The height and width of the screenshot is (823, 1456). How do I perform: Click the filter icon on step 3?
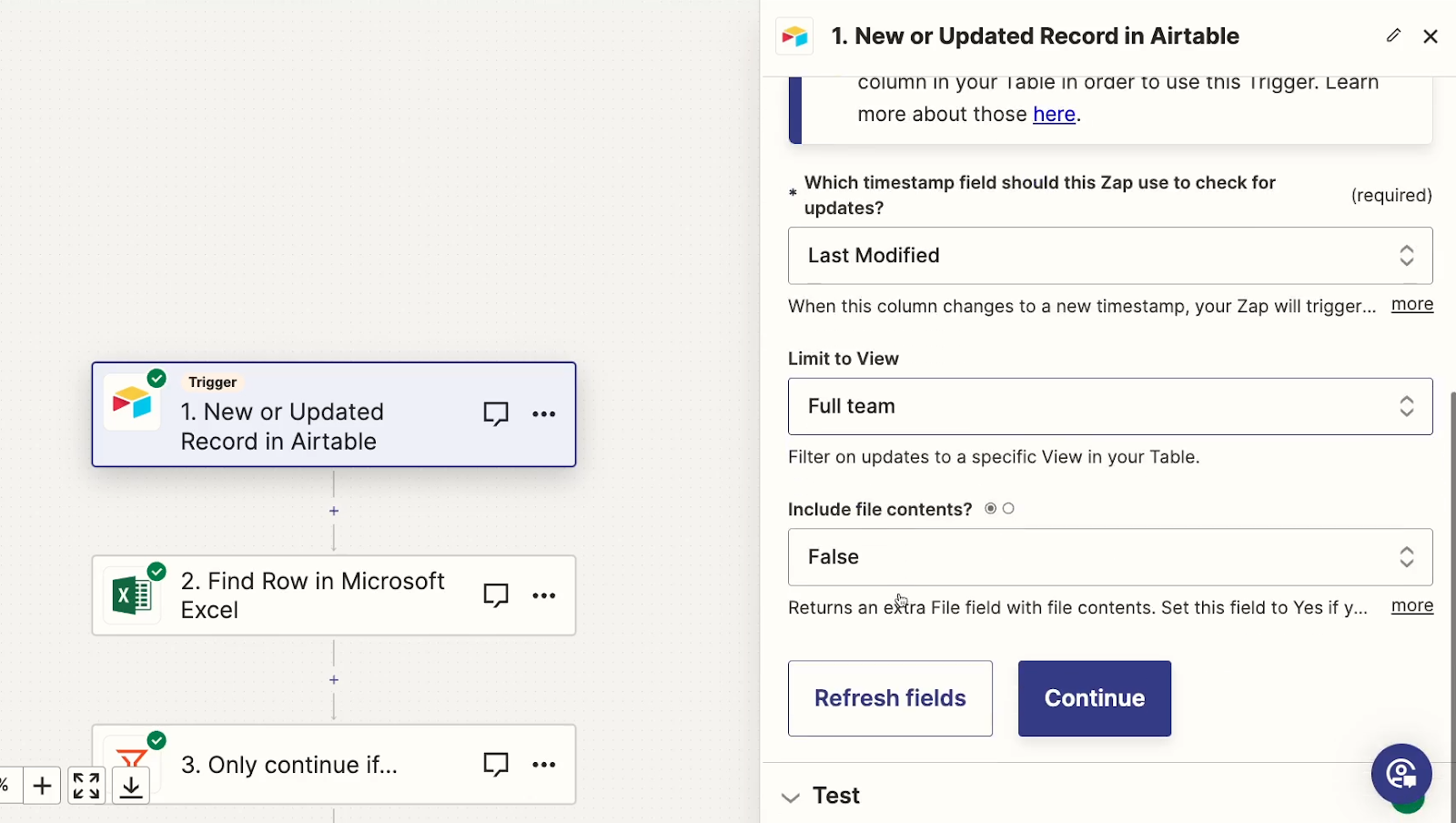132,763
